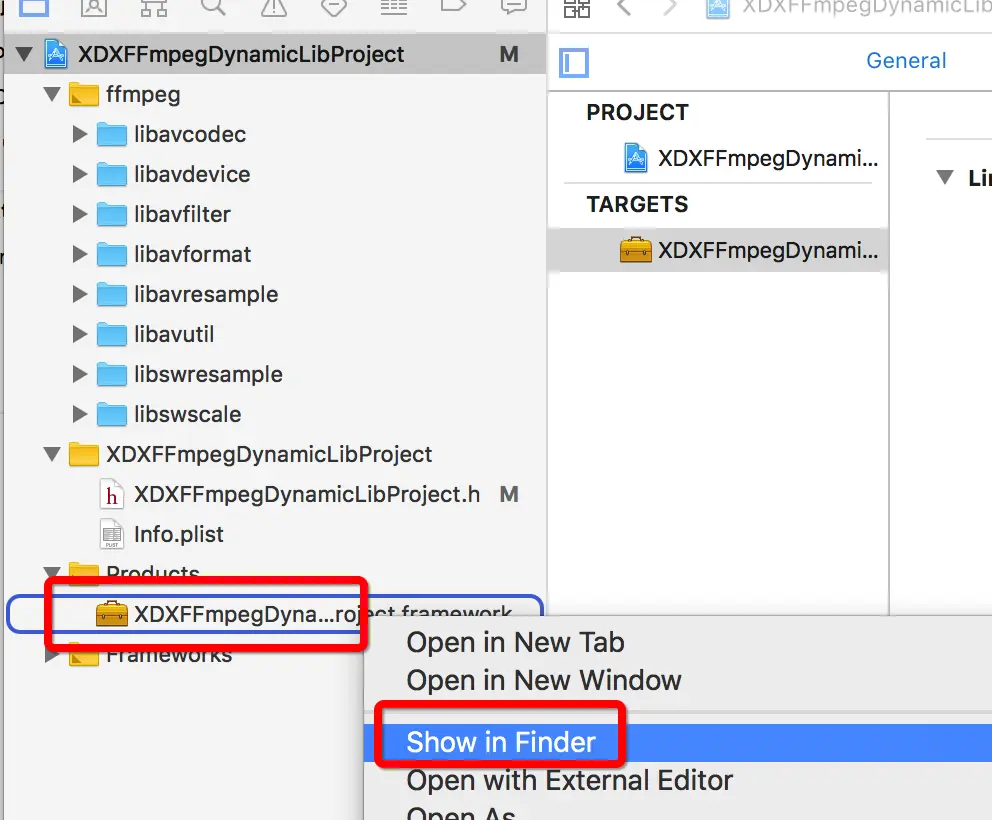This screenshot has height=820, width=992.
Task: Open the Breakpoint navigator icon
Action: [453, 6]
